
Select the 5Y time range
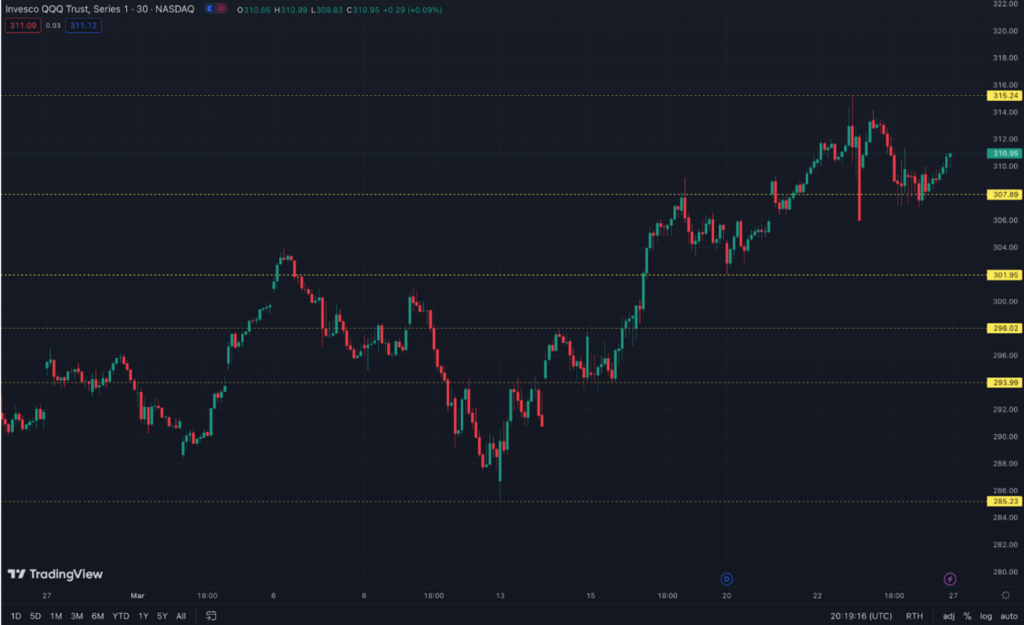[162, 616]
